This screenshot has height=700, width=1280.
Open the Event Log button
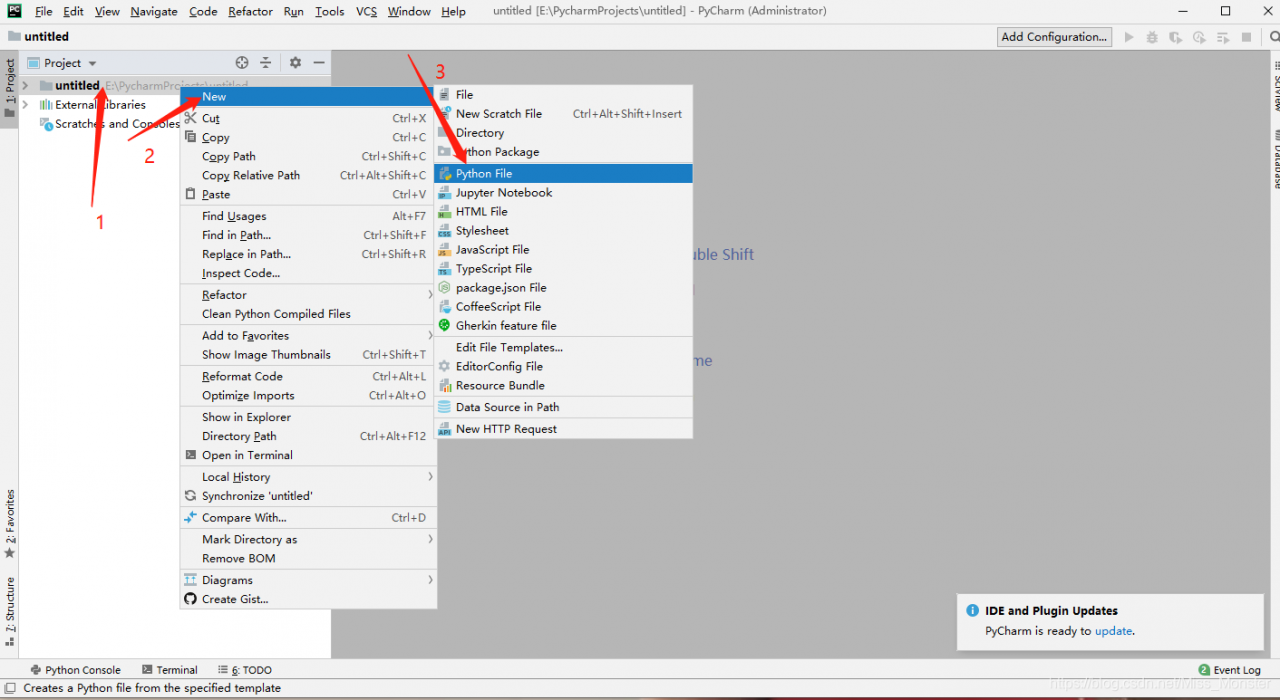(1230, 670)
